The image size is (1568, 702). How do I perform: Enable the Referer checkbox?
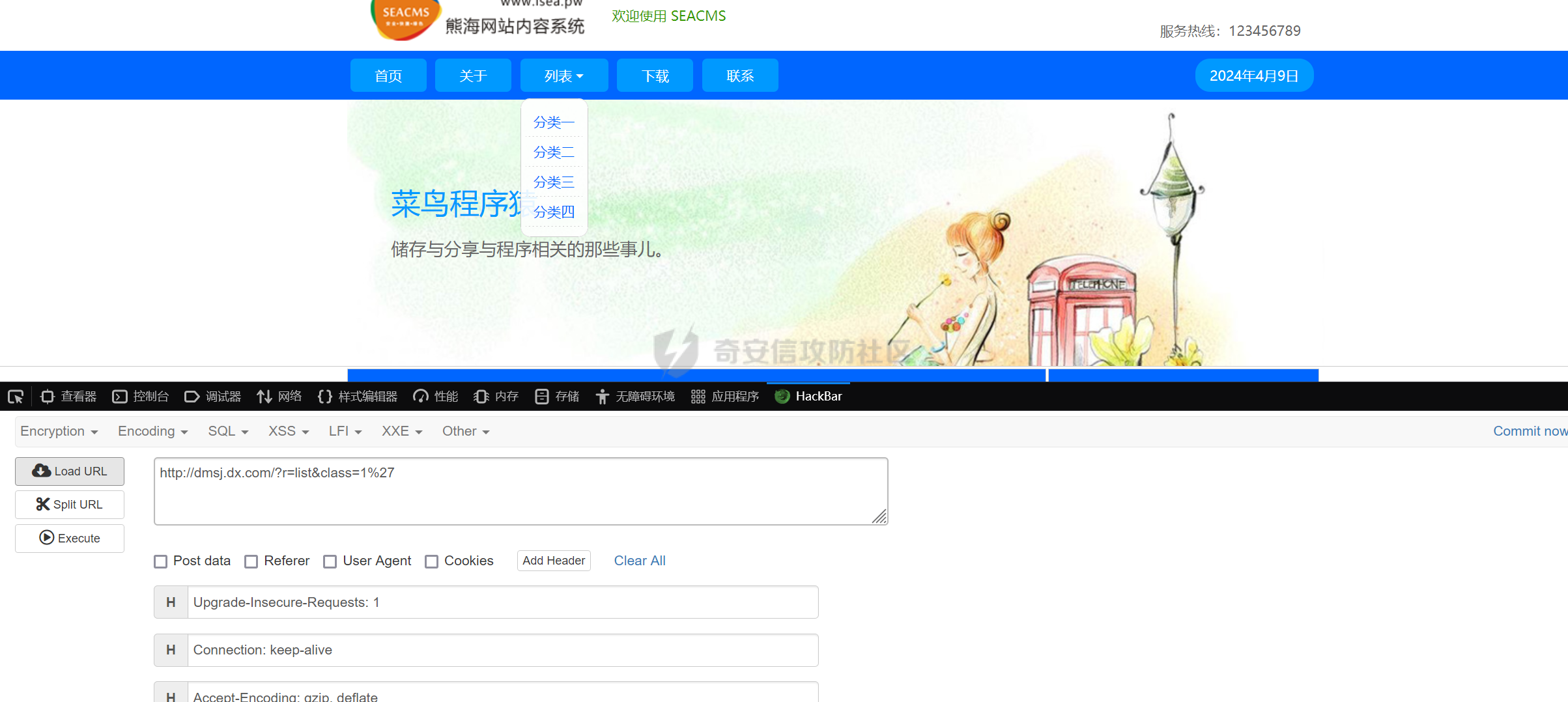pyautogui.click(x=251, y=561)
